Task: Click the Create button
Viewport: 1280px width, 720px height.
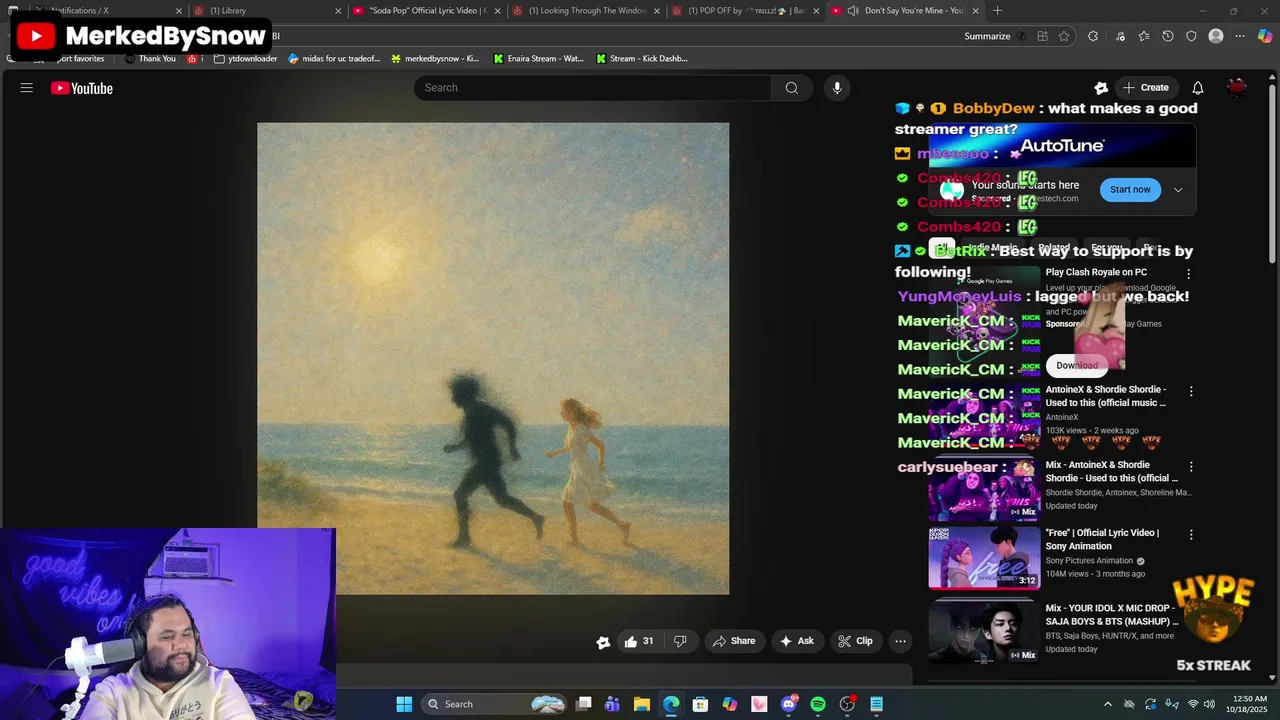Action: coord(1145,88)
